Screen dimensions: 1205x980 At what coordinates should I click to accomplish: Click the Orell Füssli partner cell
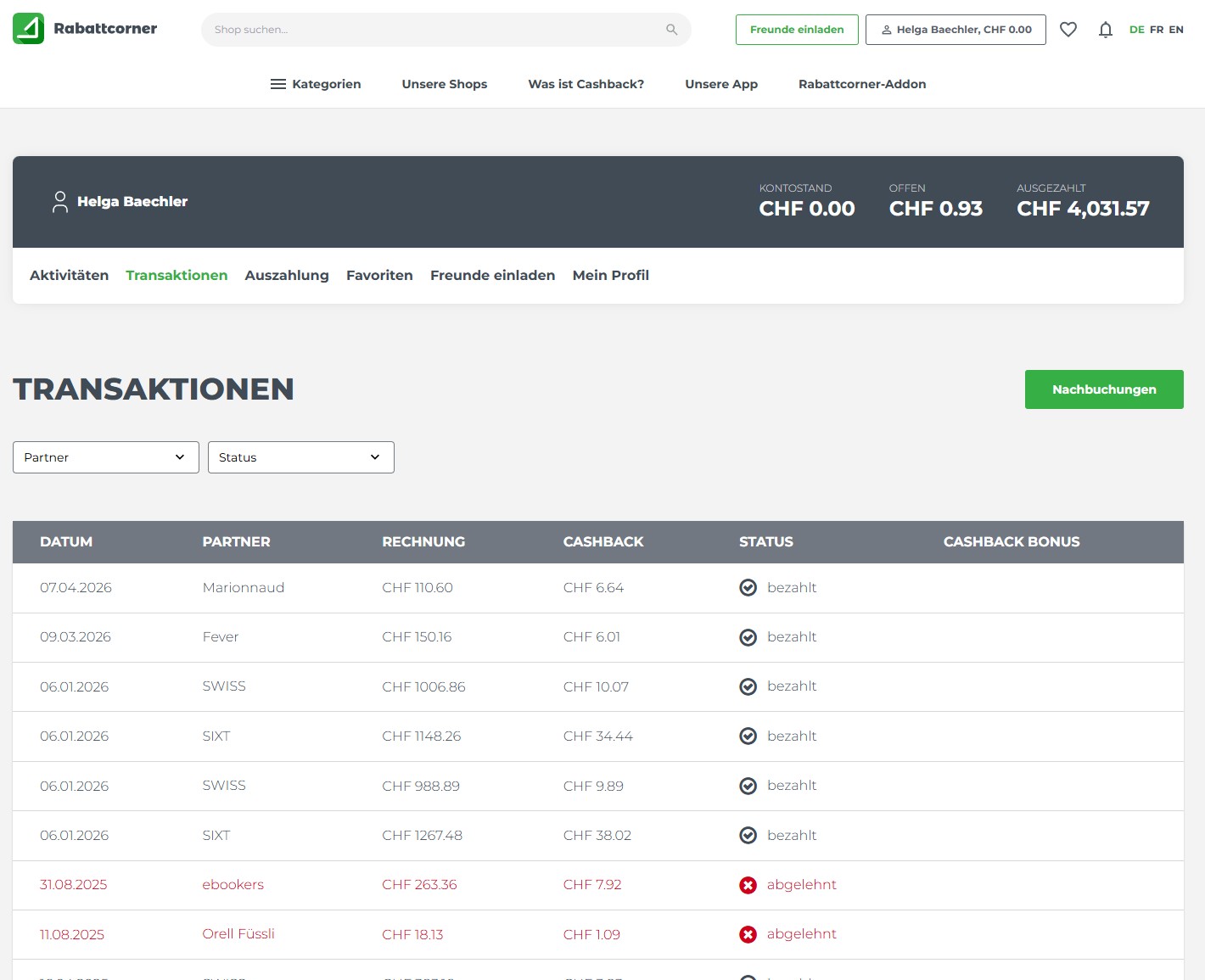click(x=238, y=934)
